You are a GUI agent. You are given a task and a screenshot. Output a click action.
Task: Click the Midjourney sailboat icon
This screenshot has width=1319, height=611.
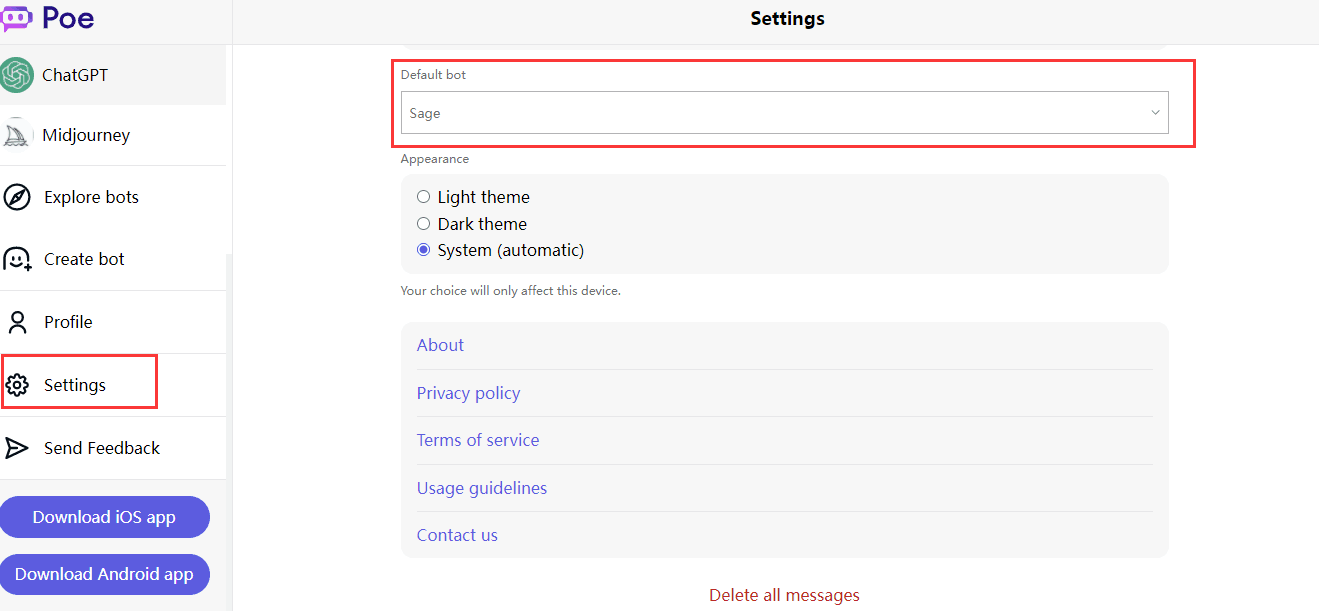point(17,135)
